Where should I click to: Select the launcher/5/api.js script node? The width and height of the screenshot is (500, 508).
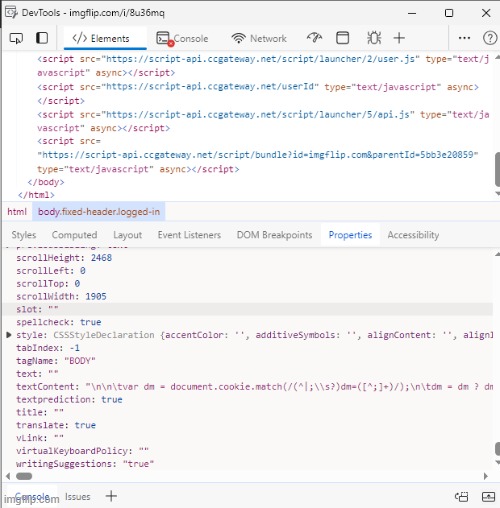pos(263,121)
